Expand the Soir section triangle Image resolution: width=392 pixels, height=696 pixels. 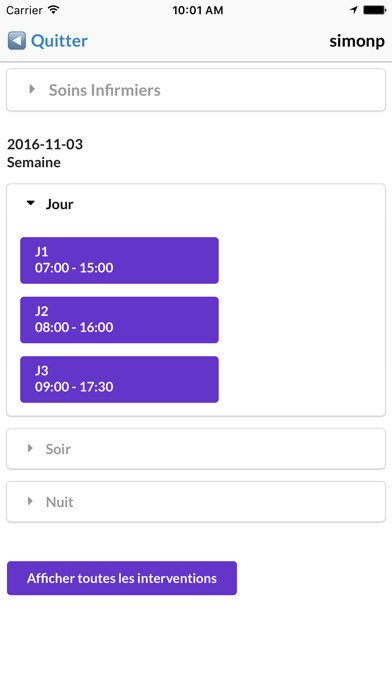coord(30,448)
